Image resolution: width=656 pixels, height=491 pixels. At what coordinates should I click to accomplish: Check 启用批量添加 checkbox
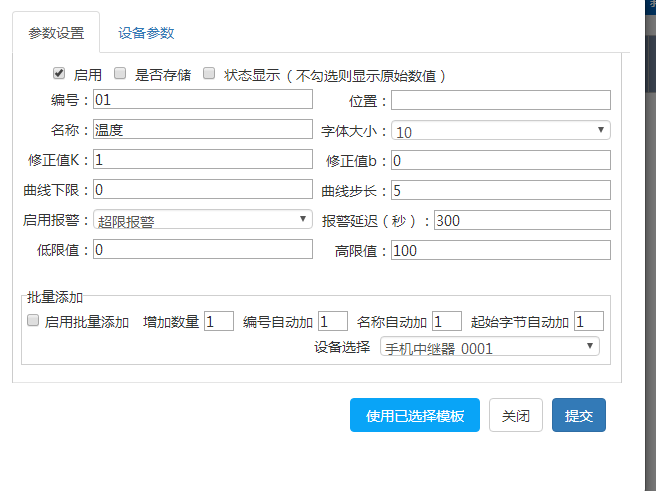pos(33,320)
